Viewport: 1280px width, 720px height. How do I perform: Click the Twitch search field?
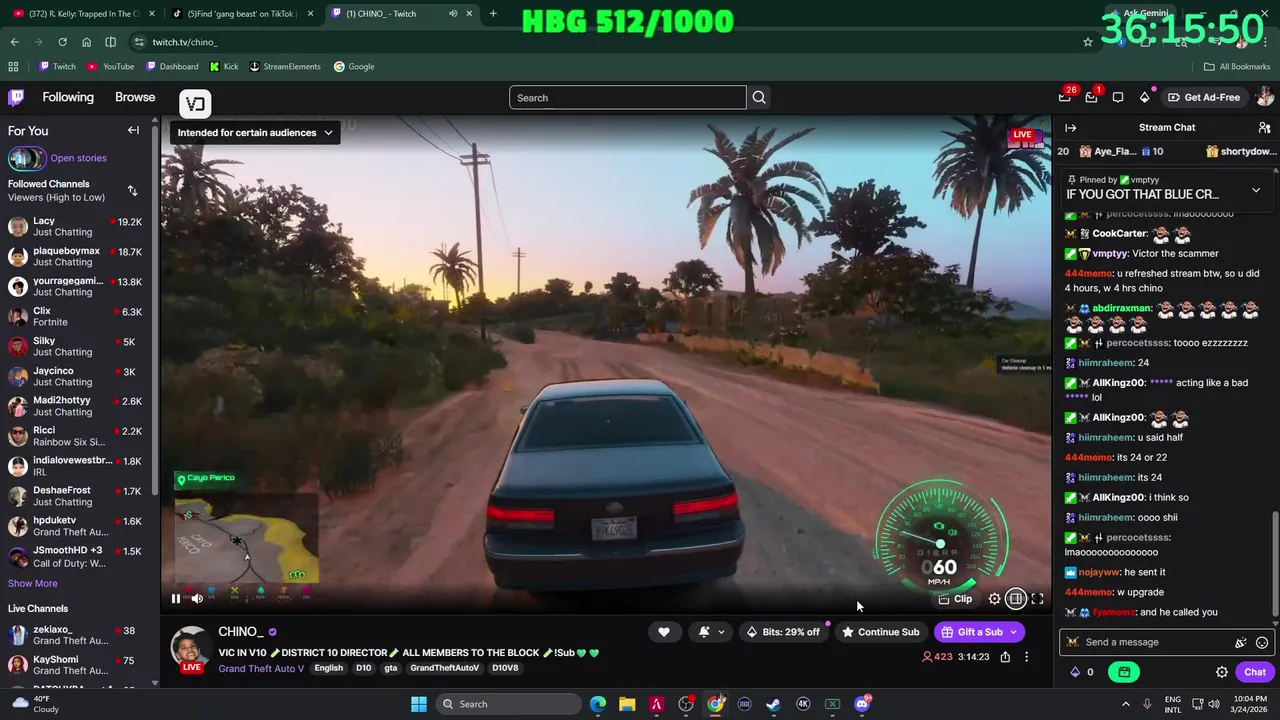pyautogui.click(x=628, y=97)
